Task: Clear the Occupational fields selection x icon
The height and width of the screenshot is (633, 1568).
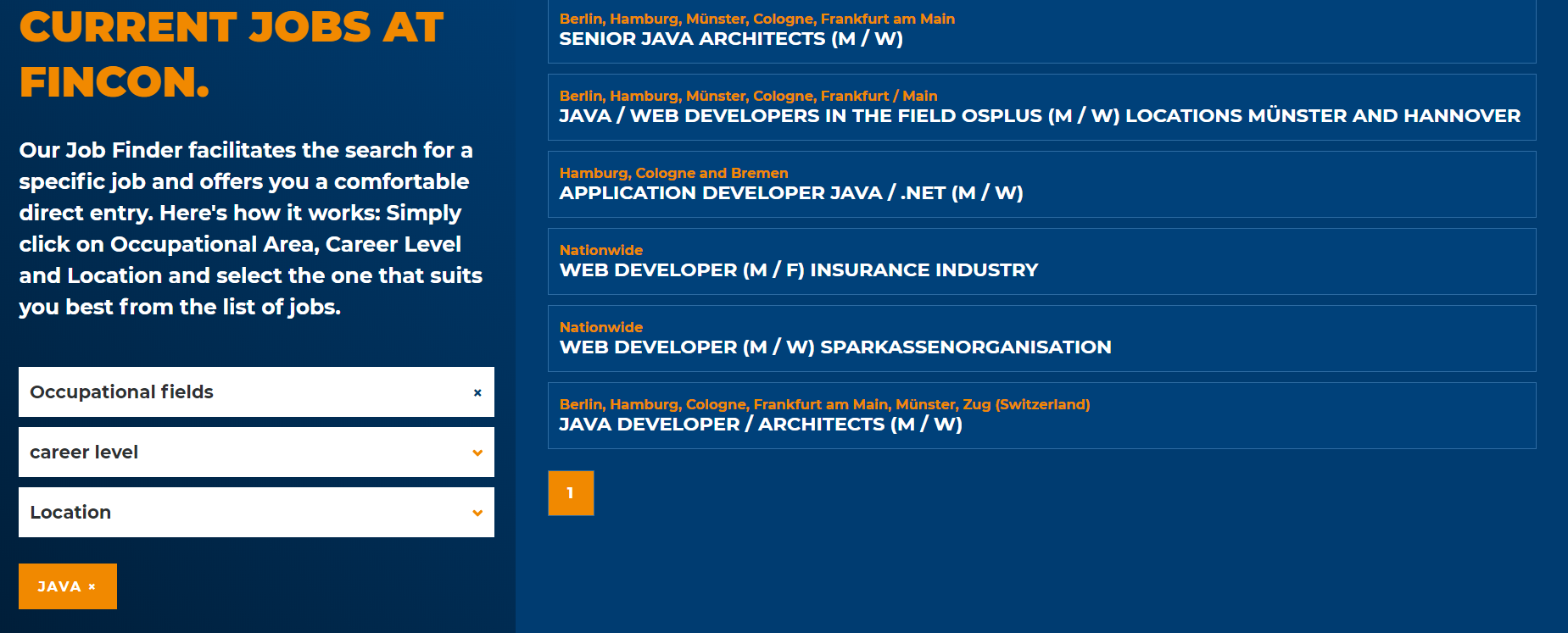Action: click(x=477, y=392)
